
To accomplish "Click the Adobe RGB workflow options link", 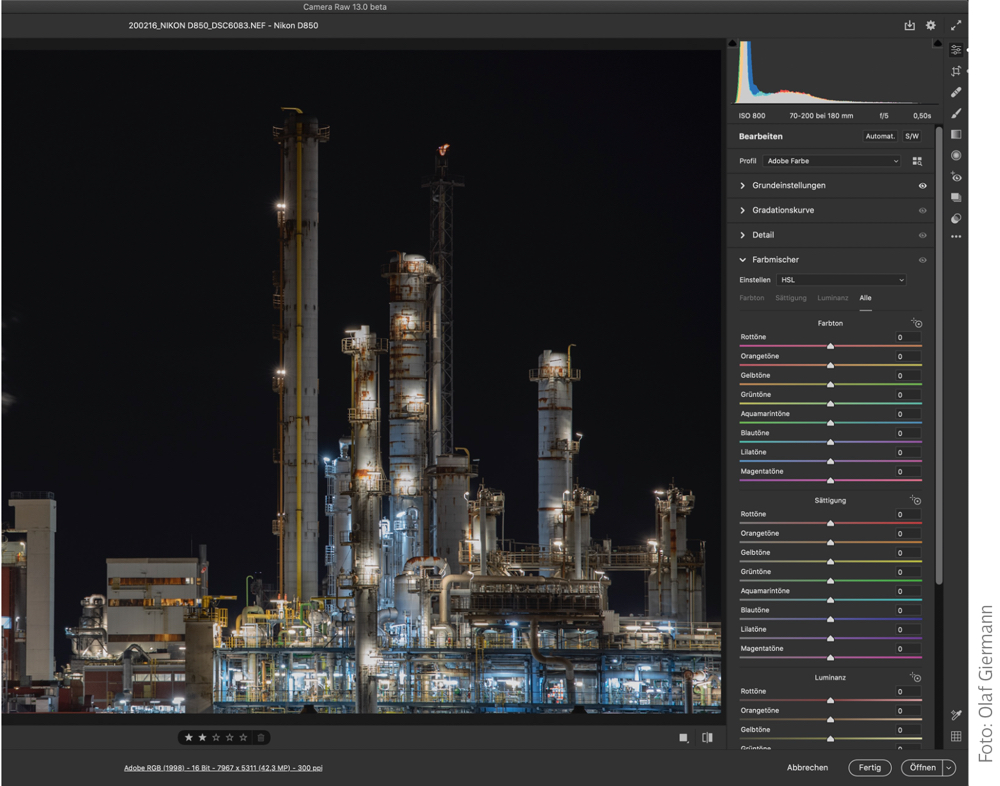I will click(x=223, y=768).
